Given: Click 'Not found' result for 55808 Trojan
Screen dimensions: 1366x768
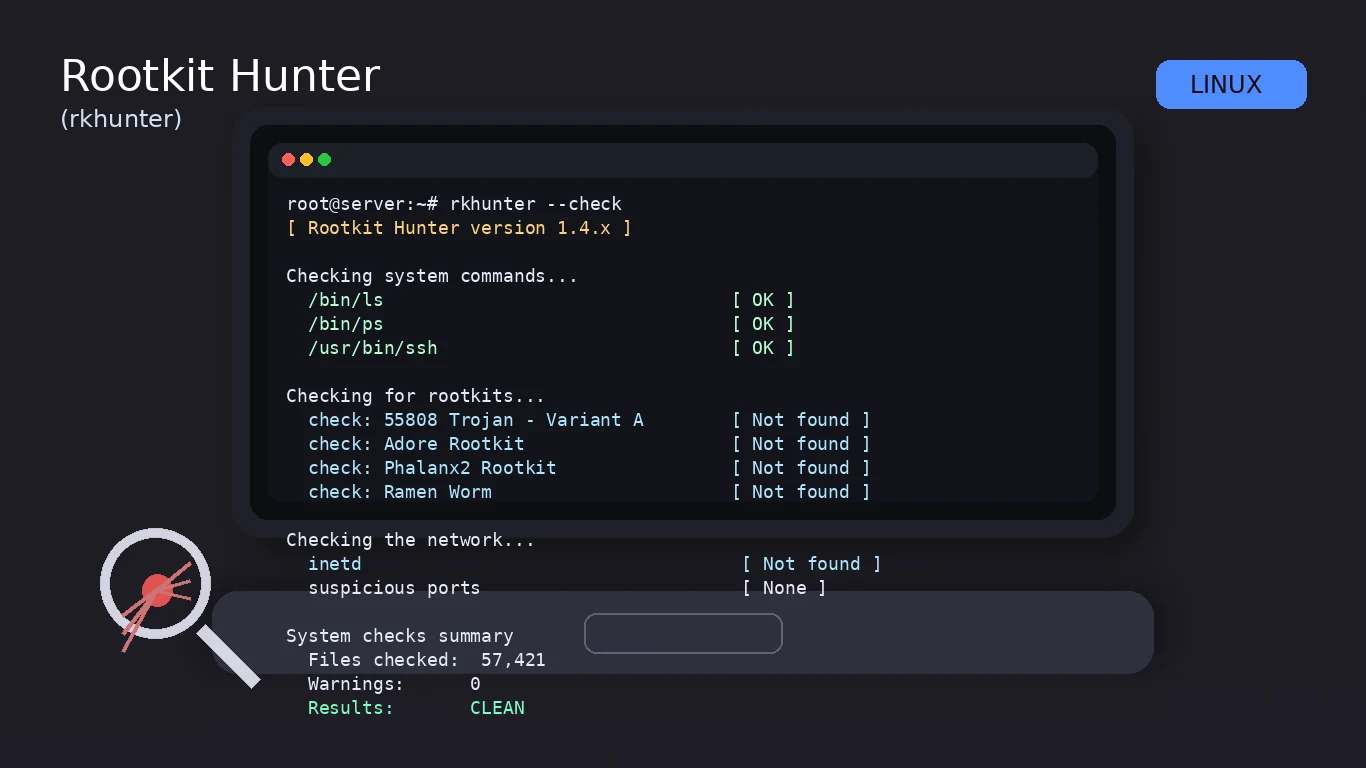Looking at the screenshot, I should (x=801, y=420).
